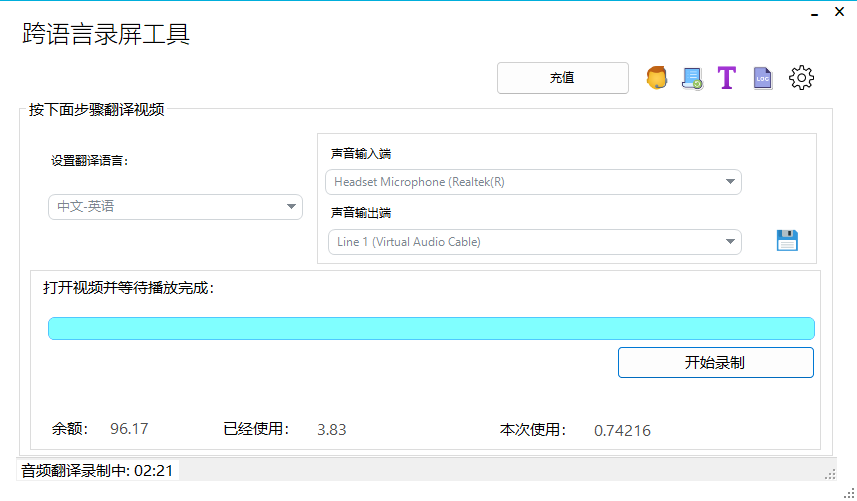The width and height of the screenshot is (857, 501).
Task: Open the Line 1 Virtual Audio Cable dropdown
Action: [535, 241]
